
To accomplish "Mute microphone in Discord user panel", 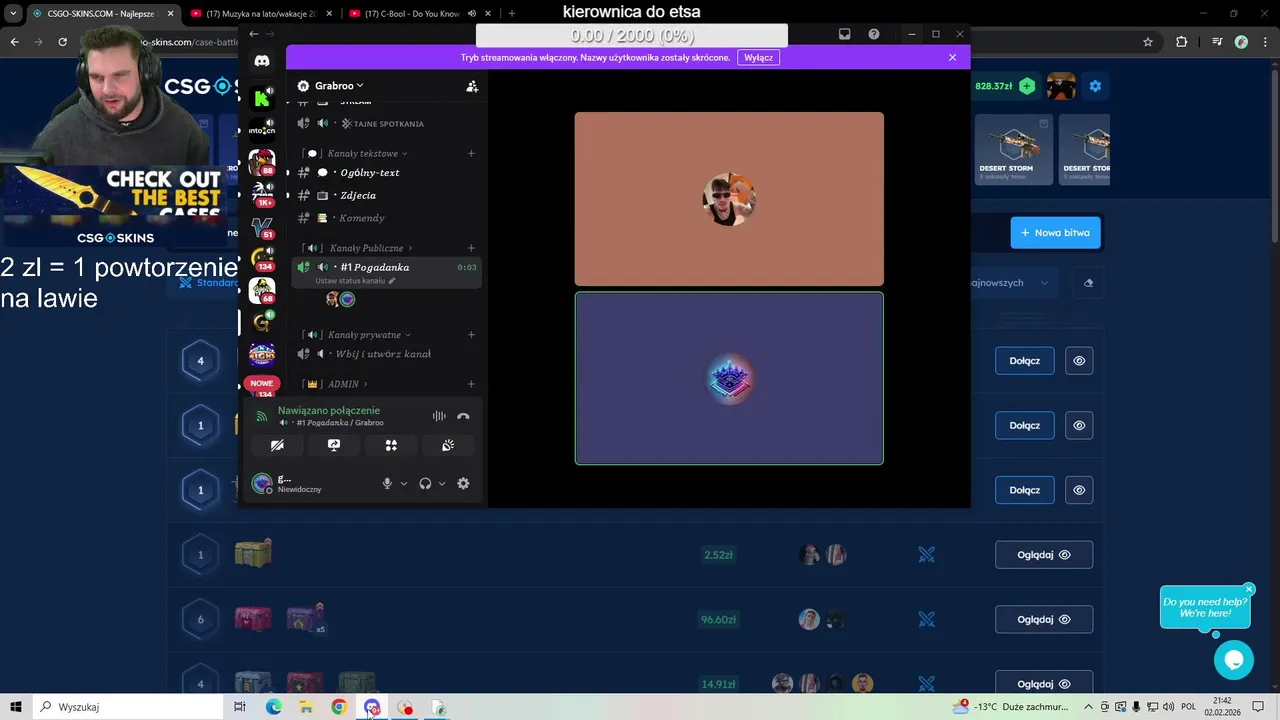I will (387, 483).
